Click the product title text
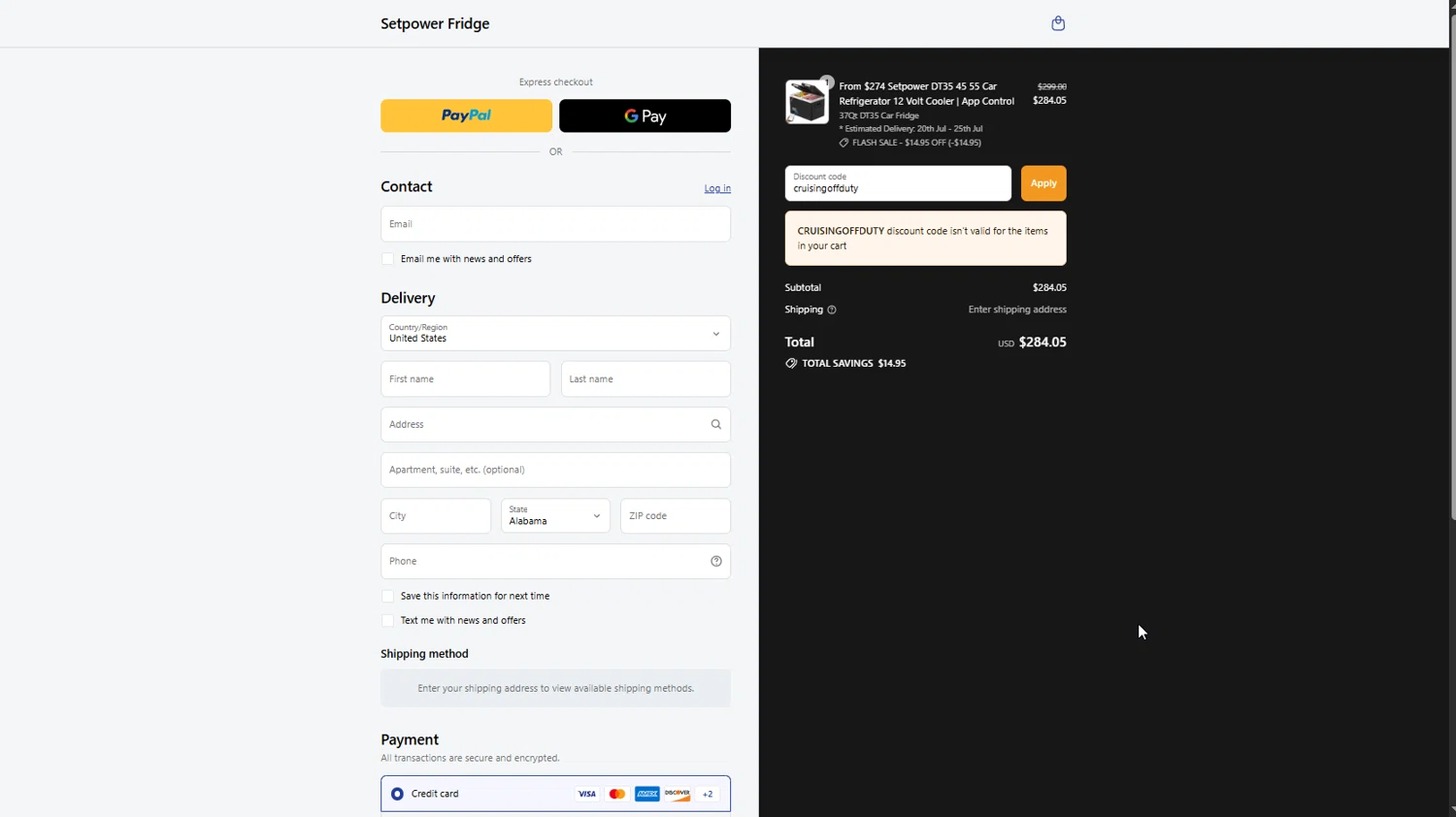1456x817 pixels. coord(926,93)
